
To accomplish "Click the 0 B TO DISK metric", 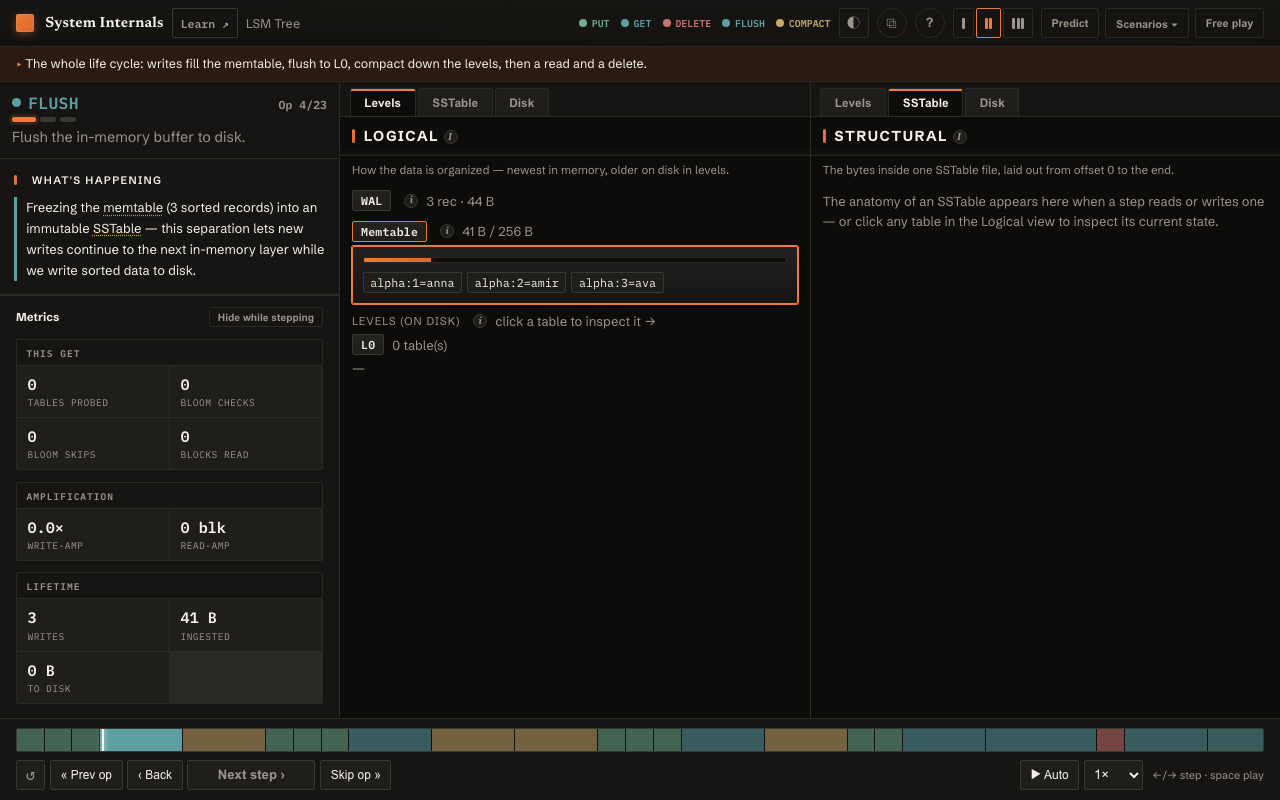I will coord(93,677).
